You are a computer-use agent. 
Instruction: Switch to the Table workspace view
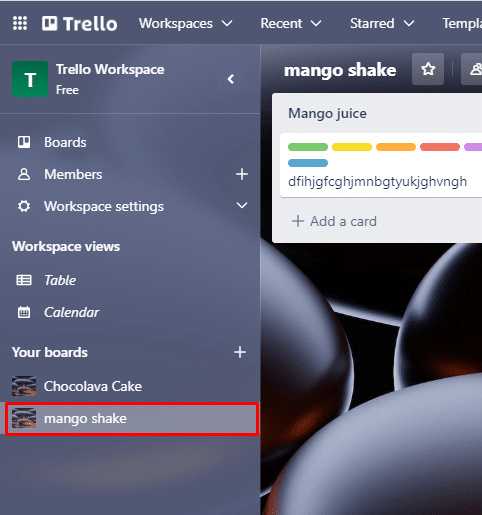(x=130, y=280)
